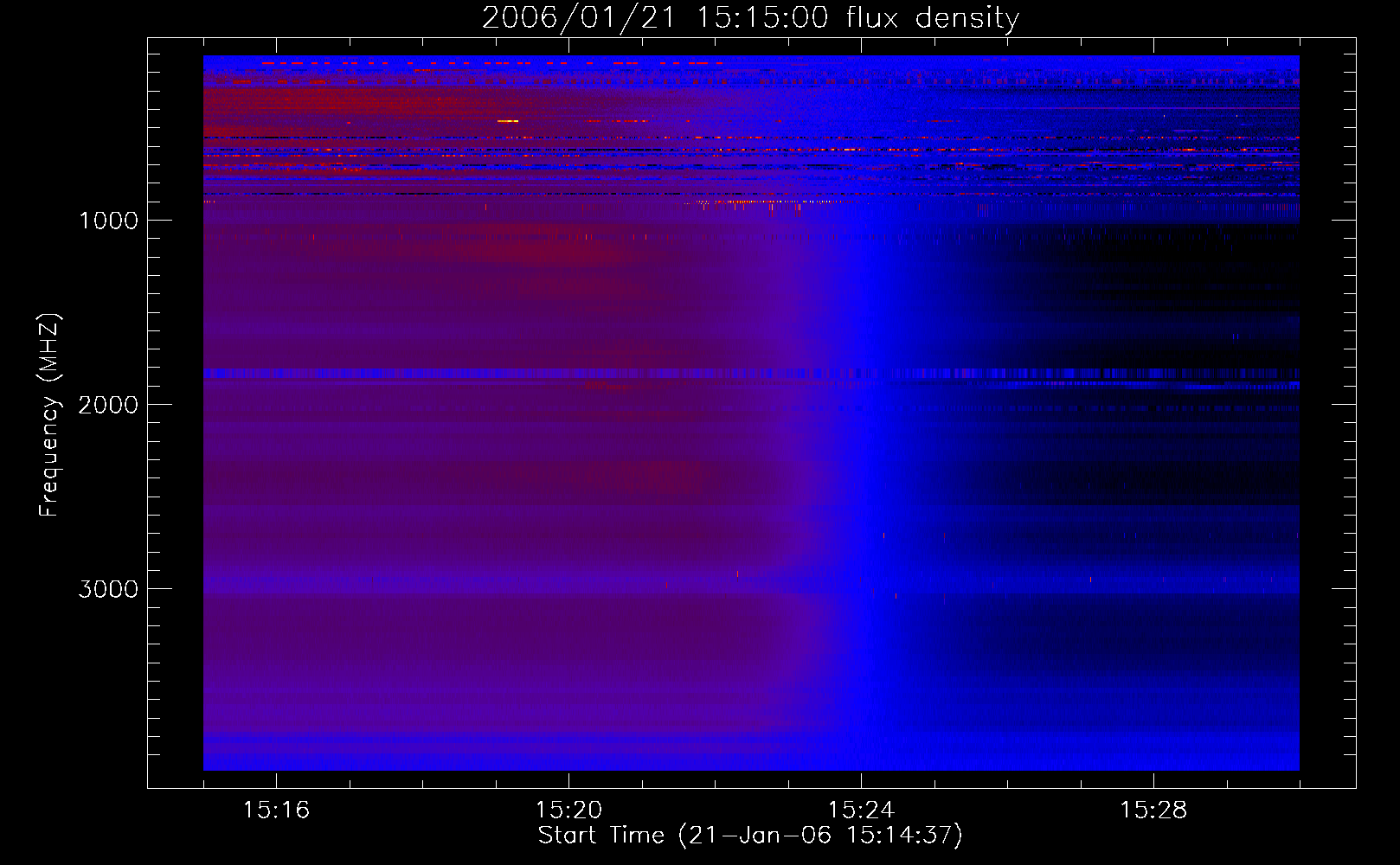Click the 15:24 time tick label

[861, 810]
